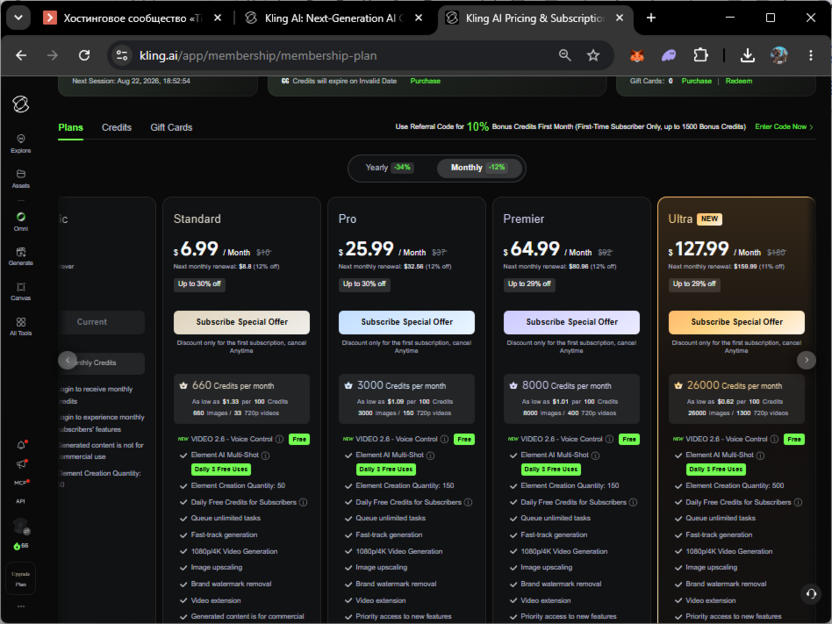This screenshot has height=624, width=832.
Task: Click the Upgrade Plan sidebar button
Action: click(x=21, y=579)
